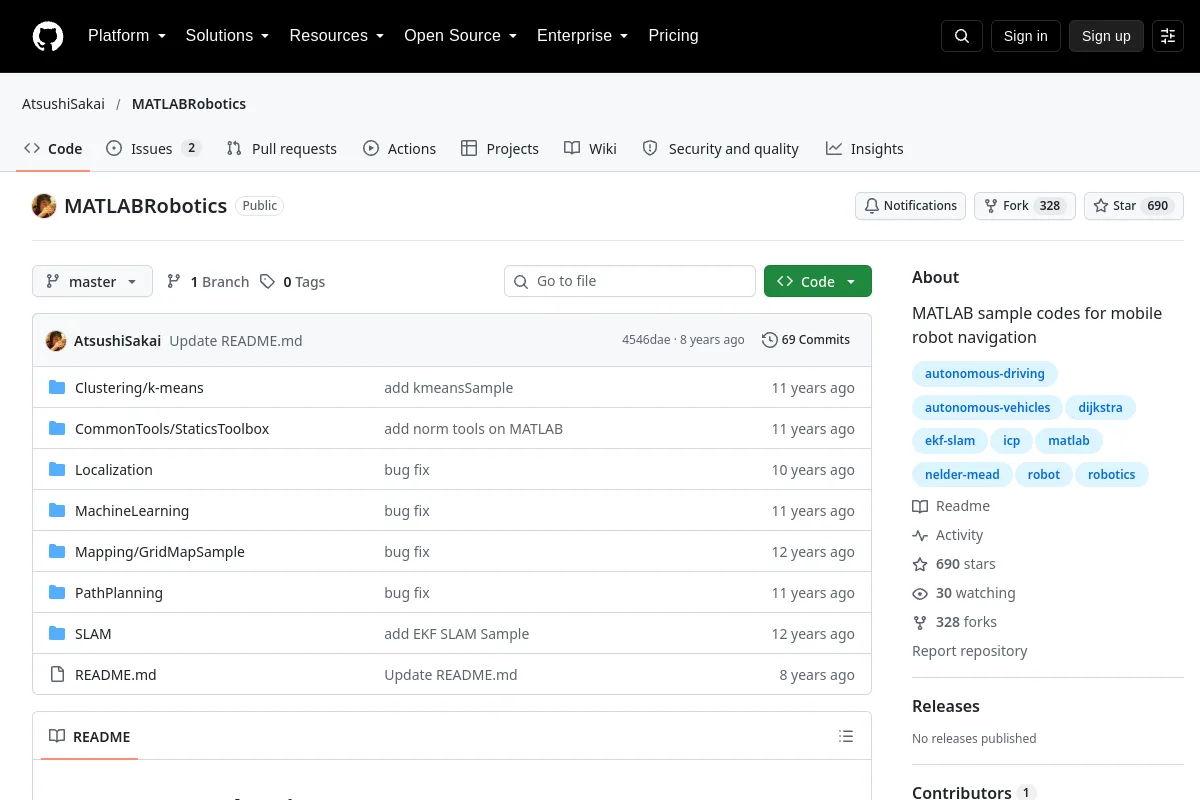This screenshot has height=800, width=1200.
Task: Open the nelder-mead topic tag
Action: (962, 475)
